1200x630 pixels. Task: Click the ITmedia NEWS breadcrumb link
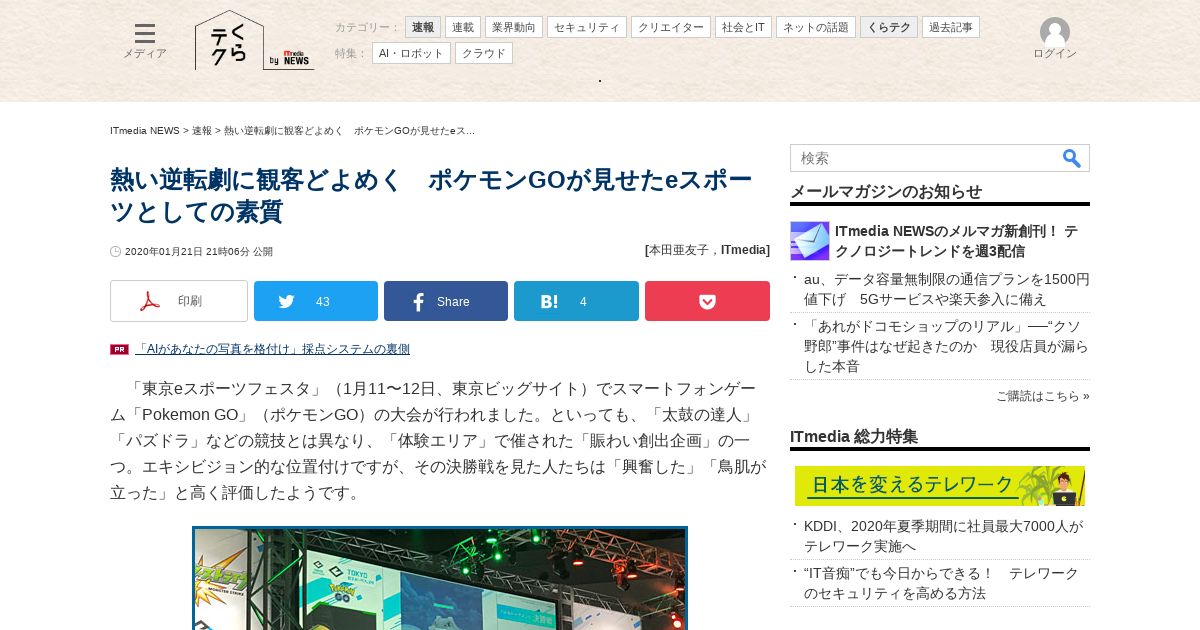145,131
